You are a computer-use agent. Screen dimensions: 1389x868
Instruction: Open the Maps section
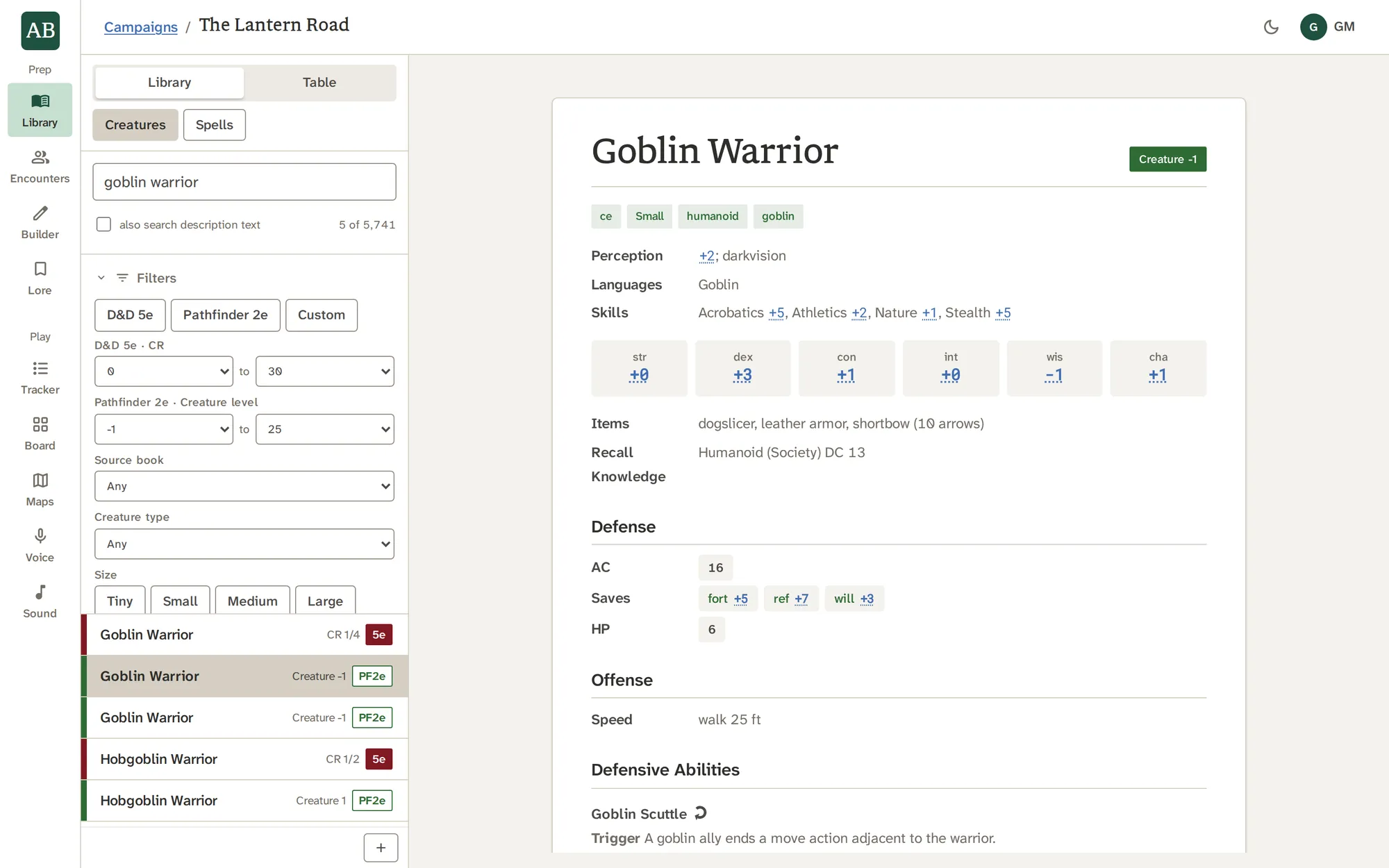pyautogui.click(x=40, y=490)
